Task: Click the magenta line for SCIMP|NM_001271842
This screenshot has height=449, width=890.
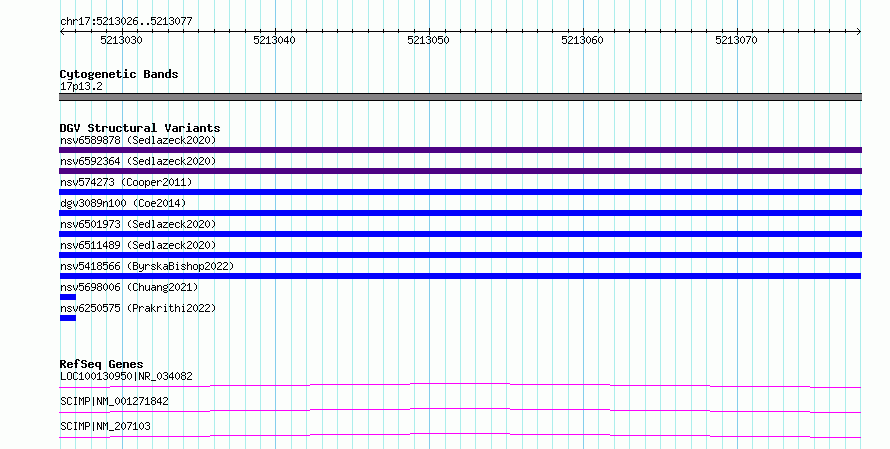Action: pos(460,411)
